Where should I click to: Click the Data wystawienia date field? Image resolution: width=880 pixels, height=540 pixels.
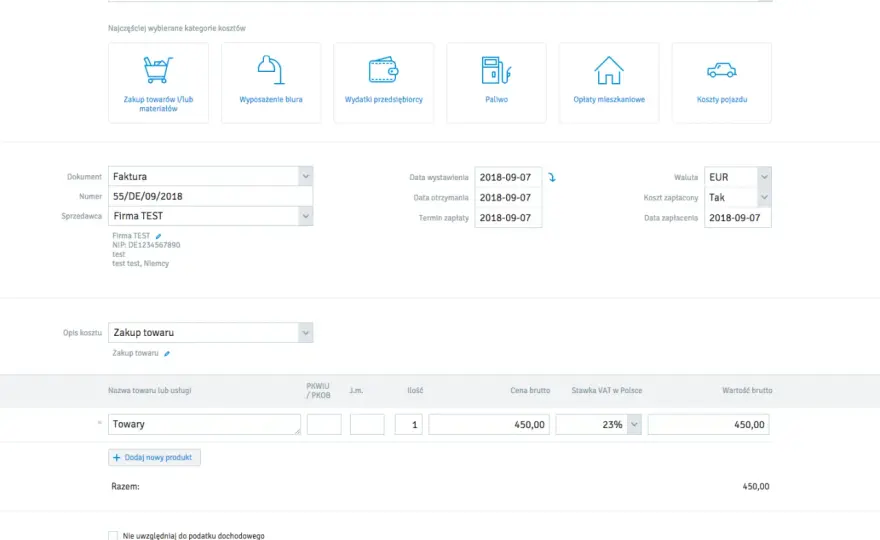pyautogui.click(x=508, y=177)
